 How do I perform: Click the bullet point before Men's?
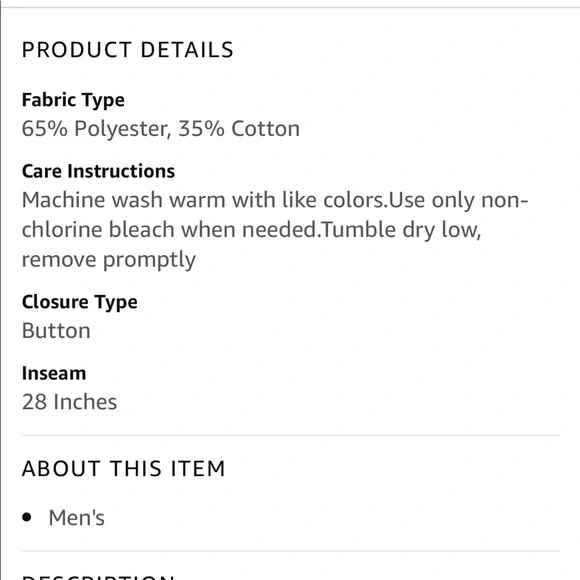pos(27,517)
